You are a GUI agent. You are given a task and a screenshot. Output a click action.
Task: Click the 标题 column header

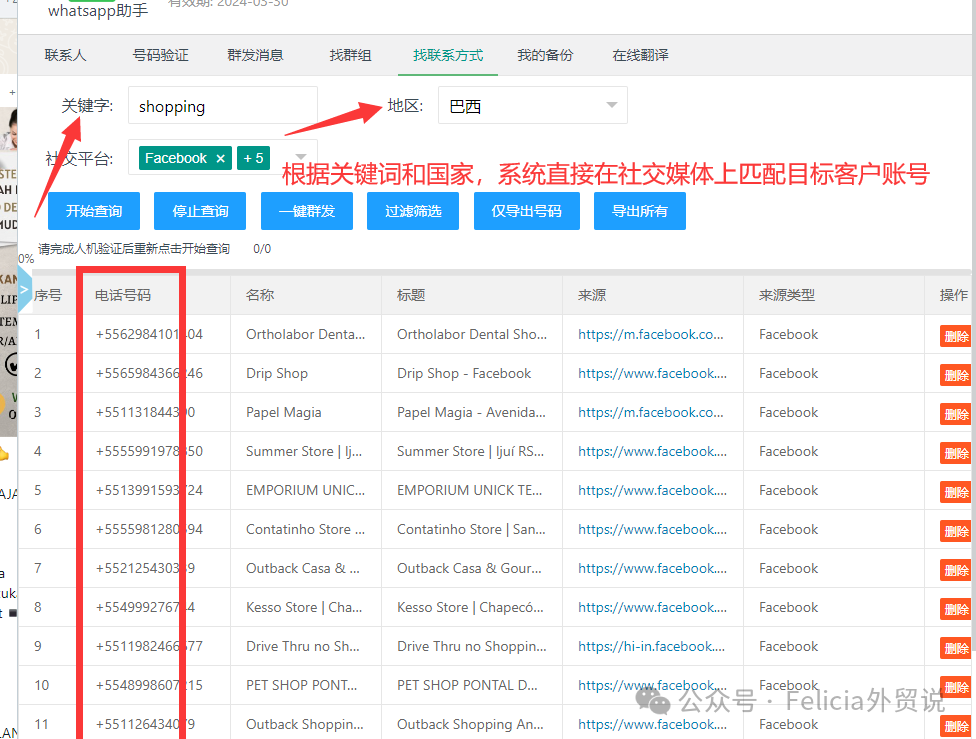coord(411,295)
